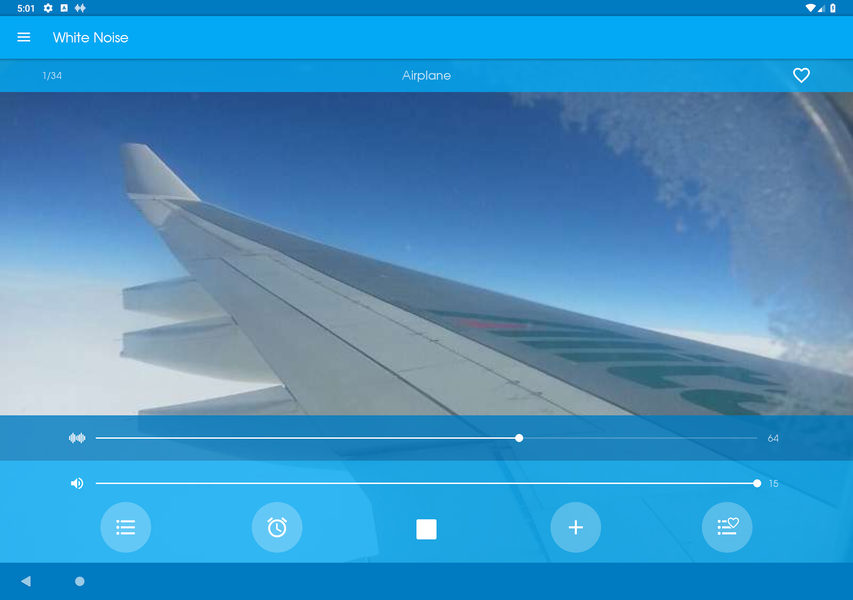This screenshot has height=600, width=853.
Task: Stop playback with the square button
Action: pyautogui.click(x=426, y=529)
